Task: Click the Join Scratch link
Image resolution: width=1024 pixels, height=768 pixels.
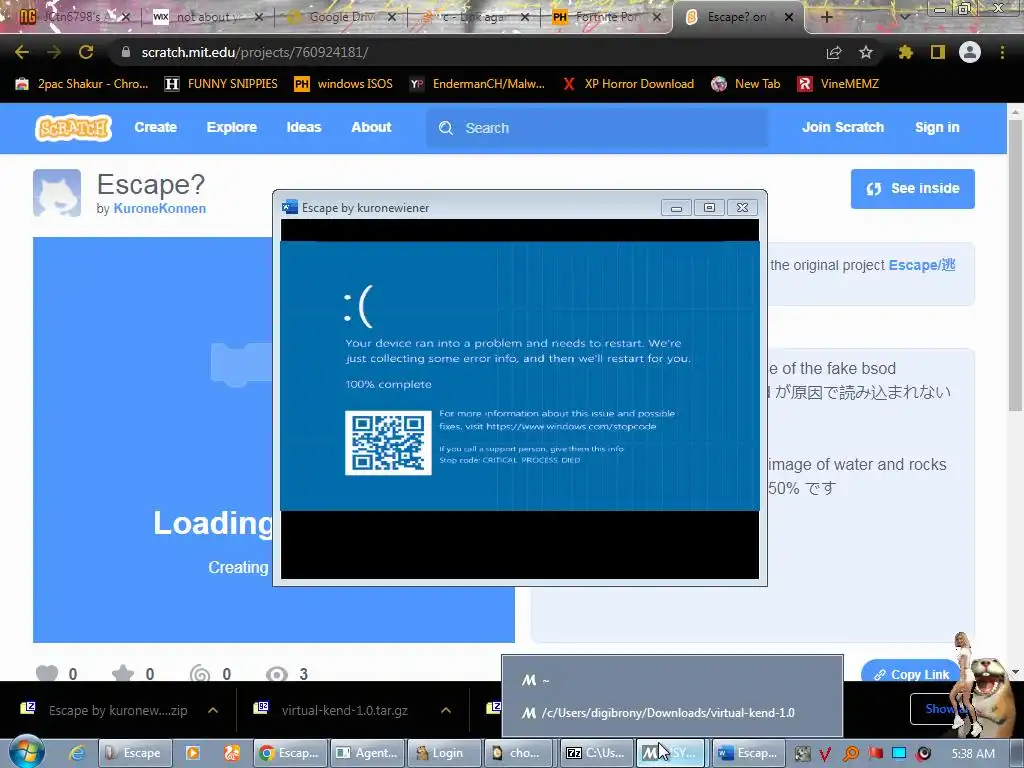Action: [x=842, y=127]
